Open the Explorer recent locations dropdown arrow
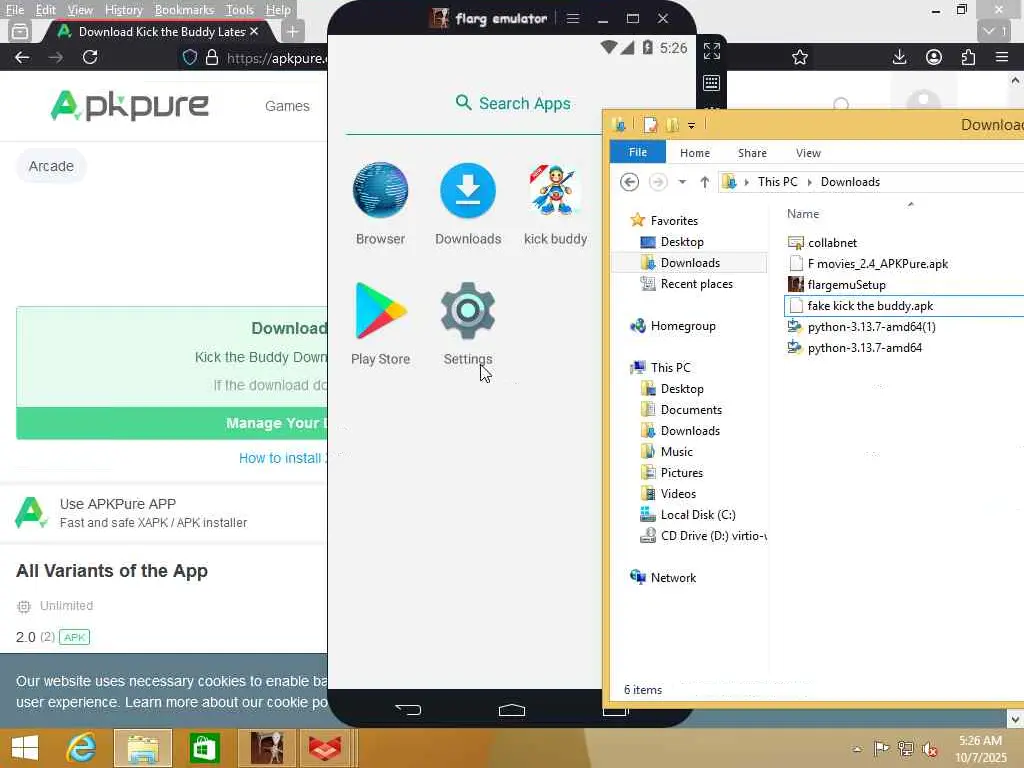This screenshot has width=1024, height=768. [x=682, y=182]
